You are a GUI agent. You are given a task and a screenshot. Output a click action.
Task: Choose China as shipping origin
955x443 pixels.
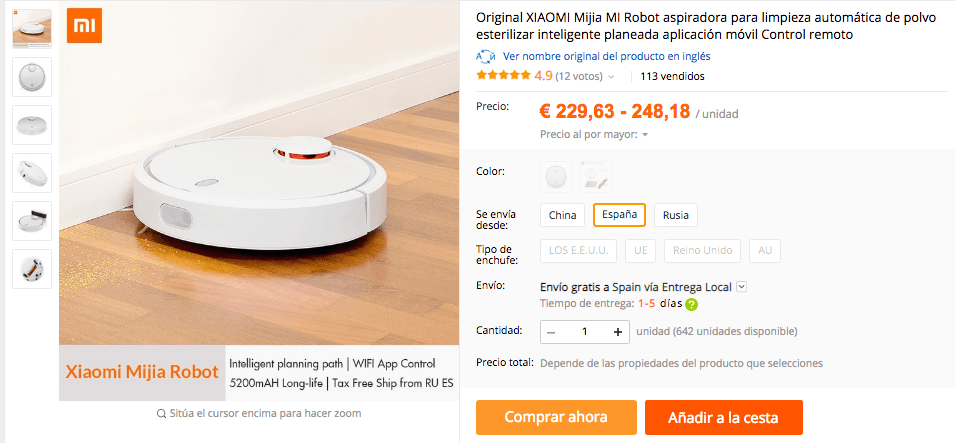(x=562, y=215)
